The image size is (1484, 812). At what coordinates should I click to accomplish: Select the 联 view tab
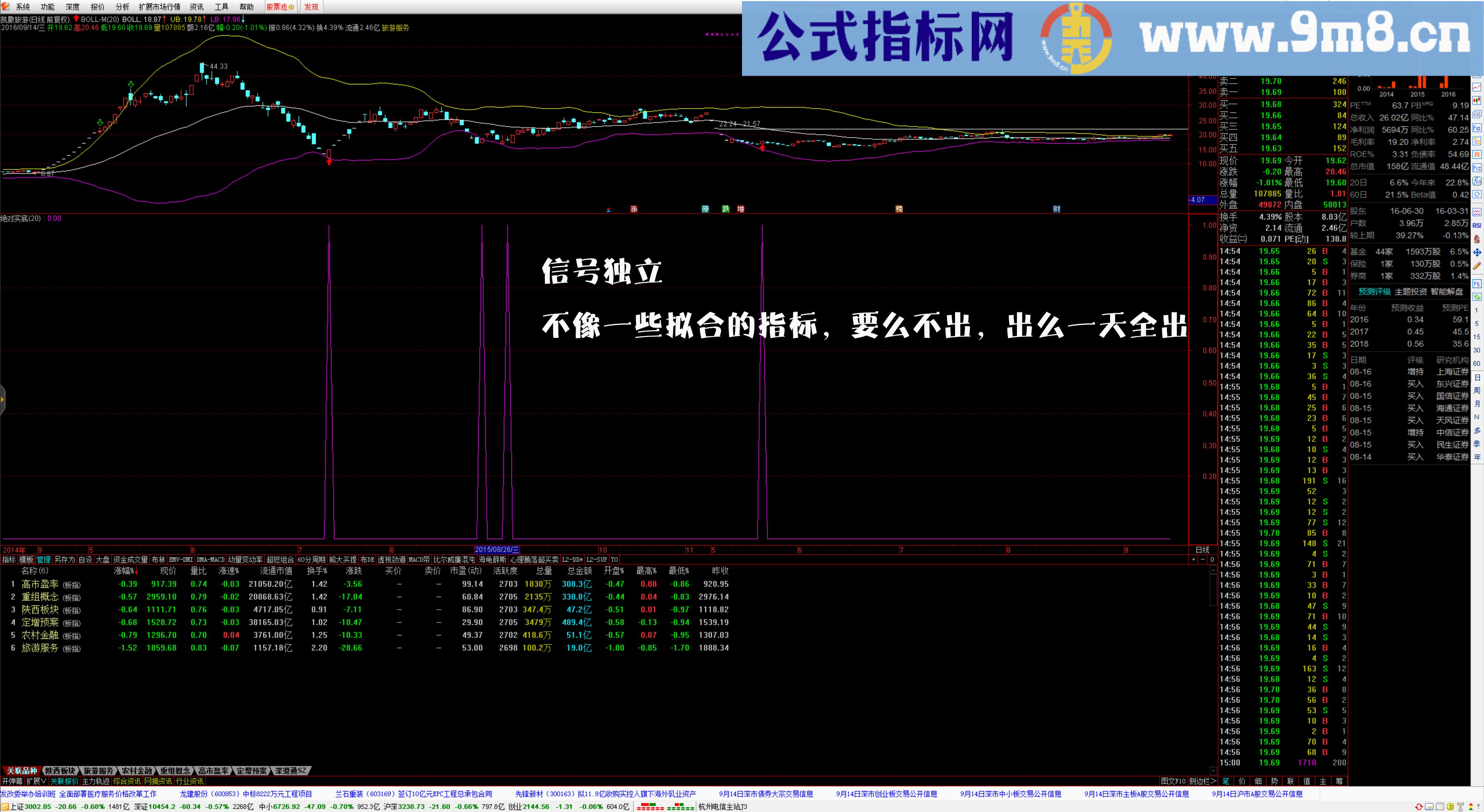pyautogui.click(x=1290, y=781)
